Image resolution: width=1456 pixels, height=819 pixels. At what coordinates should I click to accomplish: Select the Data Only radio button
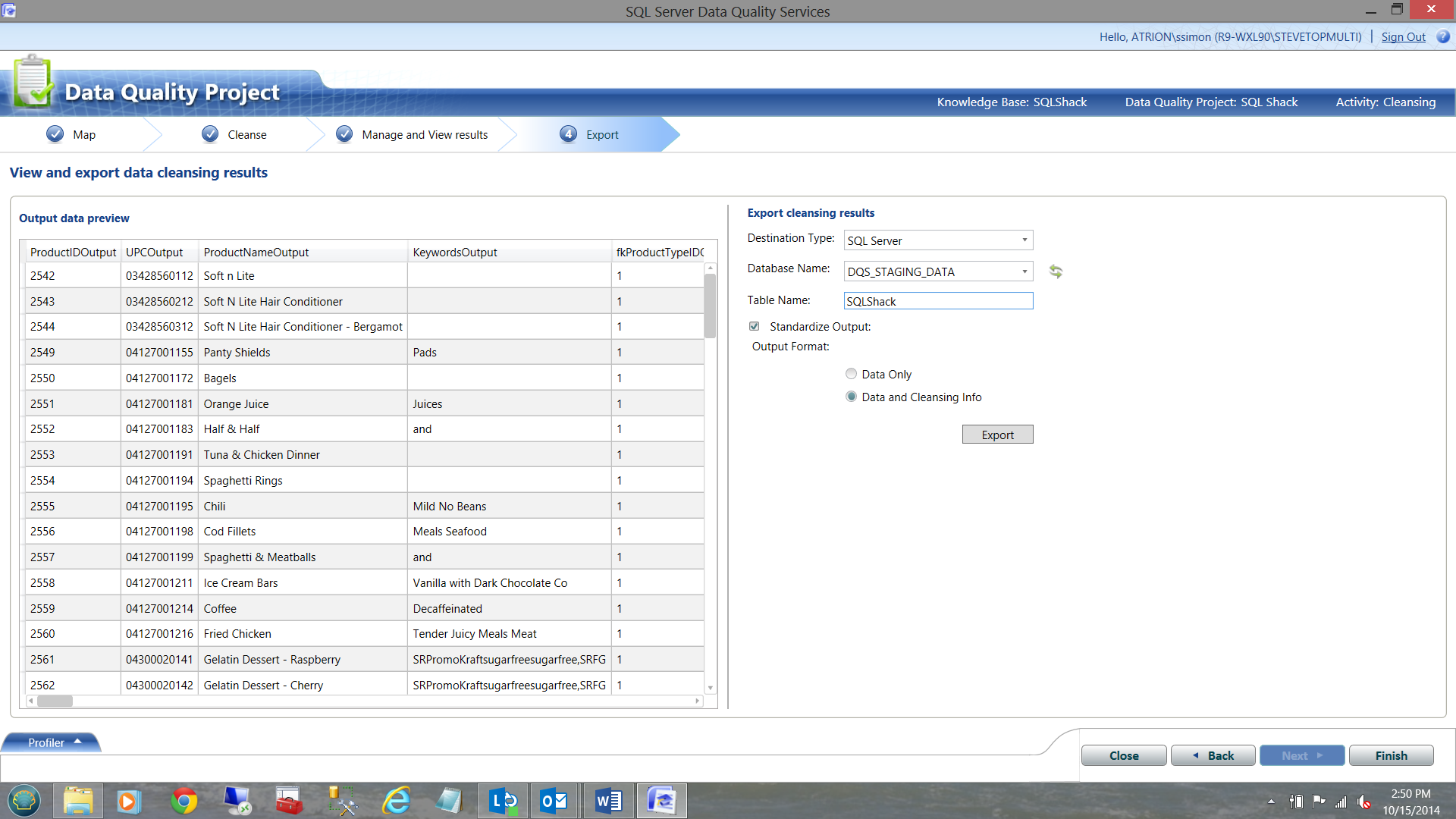point(852,374)
